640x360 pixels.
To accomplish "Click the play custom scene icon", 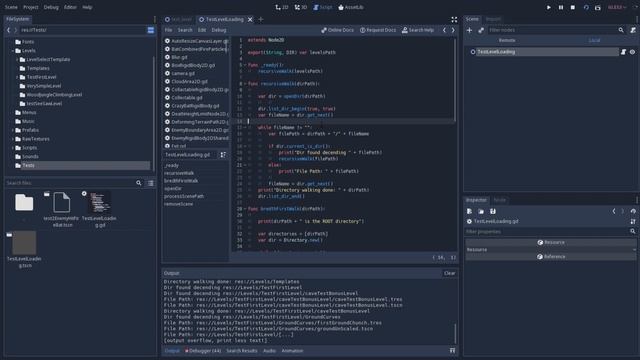I will [x=598, y=7].
